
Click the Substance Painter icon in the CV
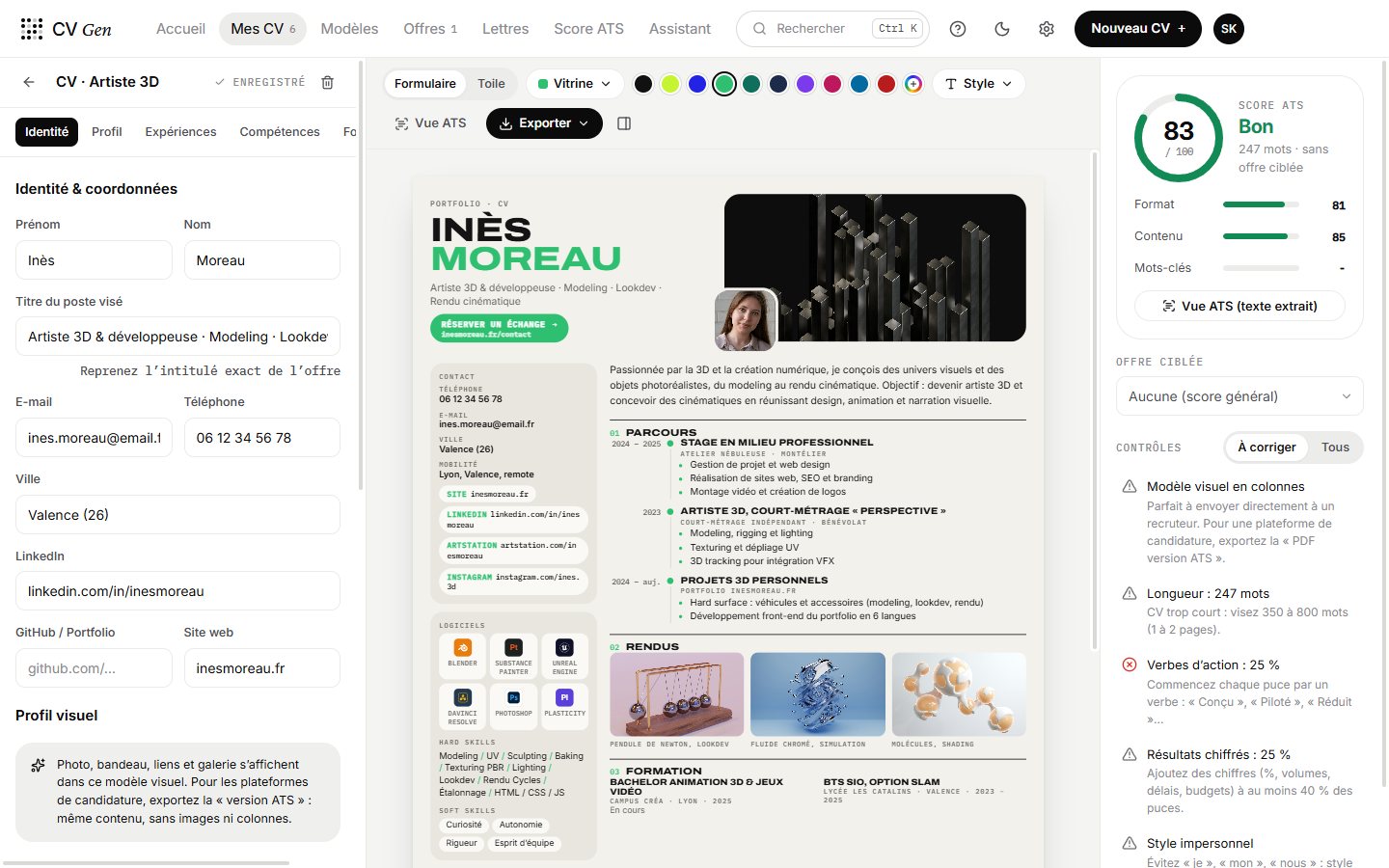(514, 648)
